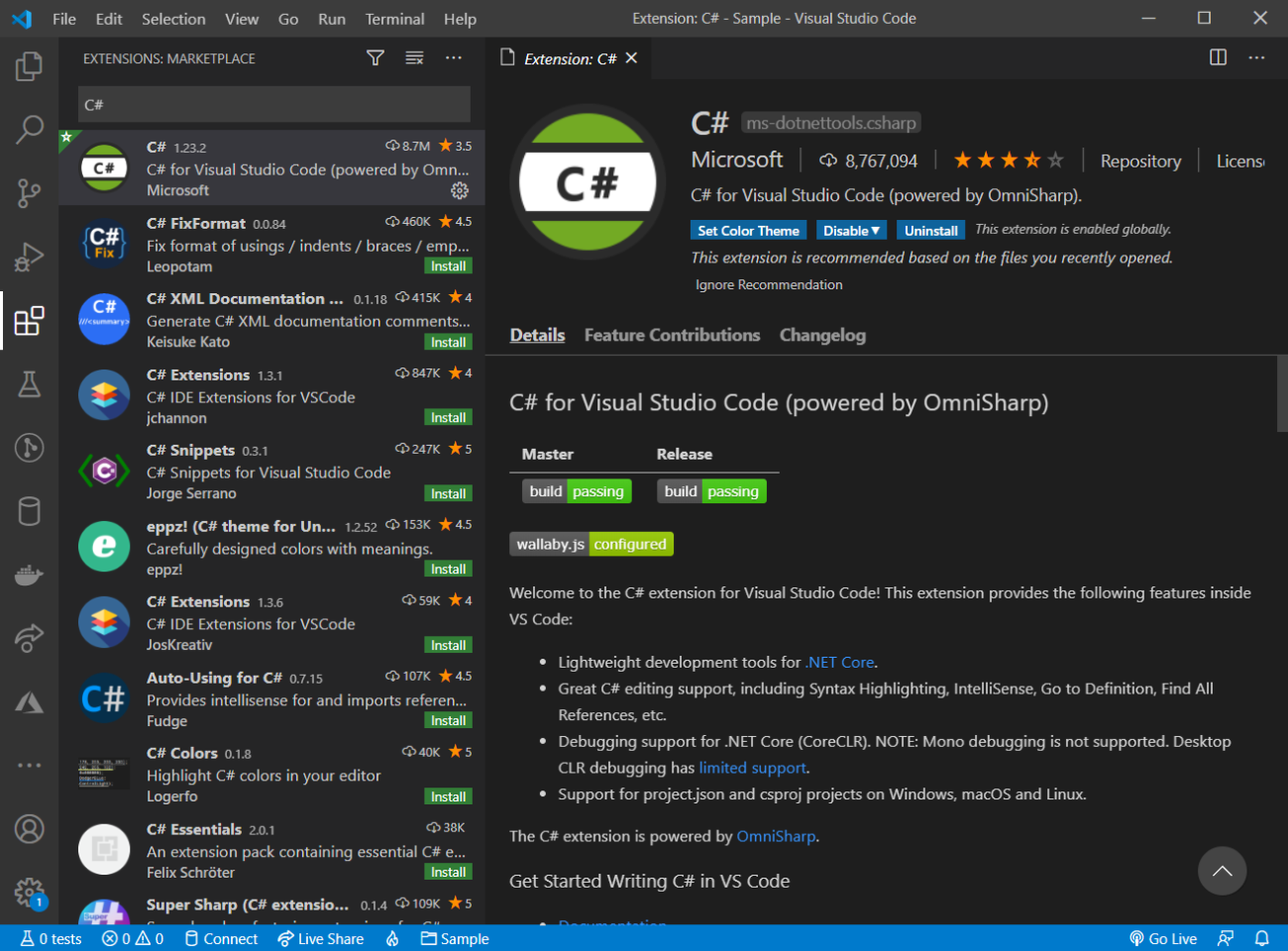Open the OmniSharp link
Viewport: 1288px width, 951px height.
click(776, 836)
